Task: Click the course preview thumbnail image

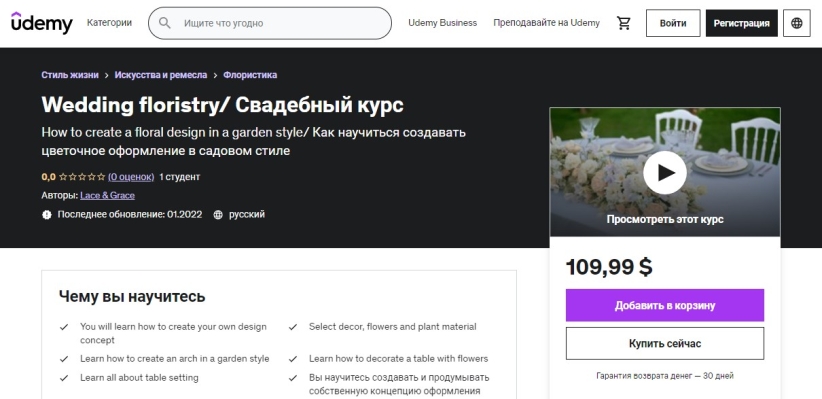Action: tap(665, 172)
